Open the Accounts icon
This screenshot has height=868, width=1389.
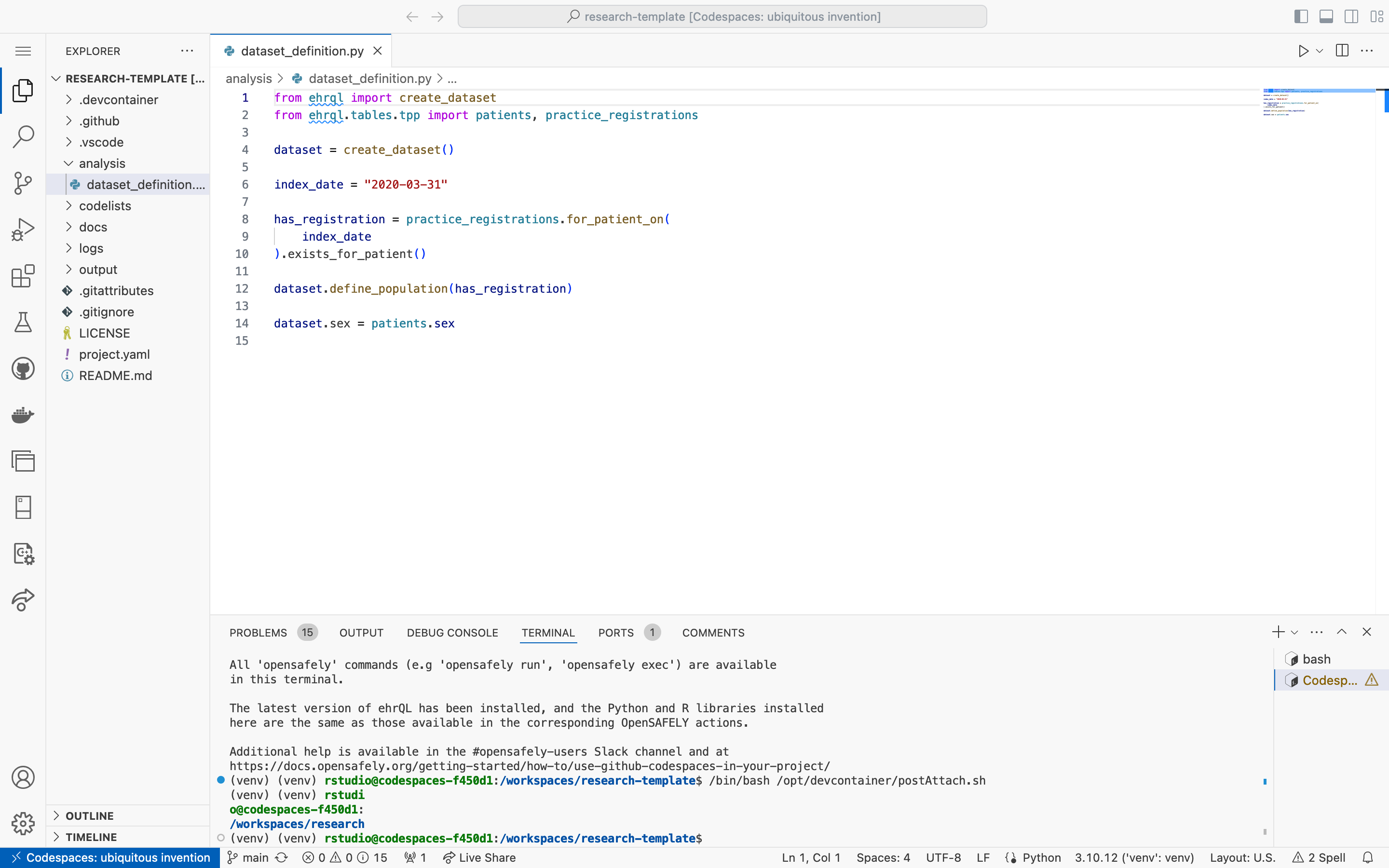[x=23, y=777]
